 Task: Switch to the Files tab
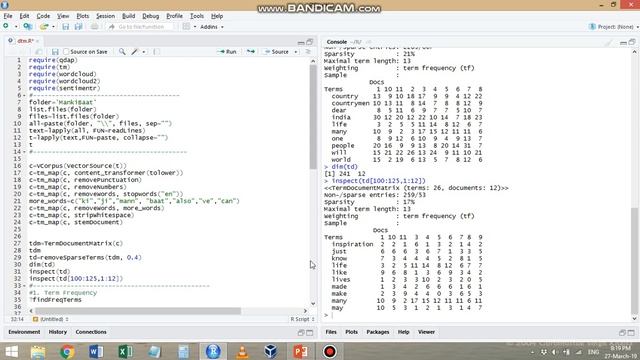click(331, 332)
